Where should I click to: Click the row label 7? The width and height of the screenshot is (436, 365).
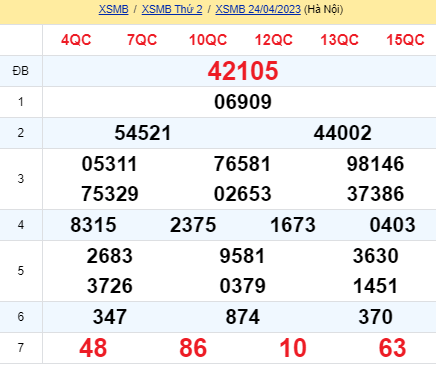pos(21,348)
